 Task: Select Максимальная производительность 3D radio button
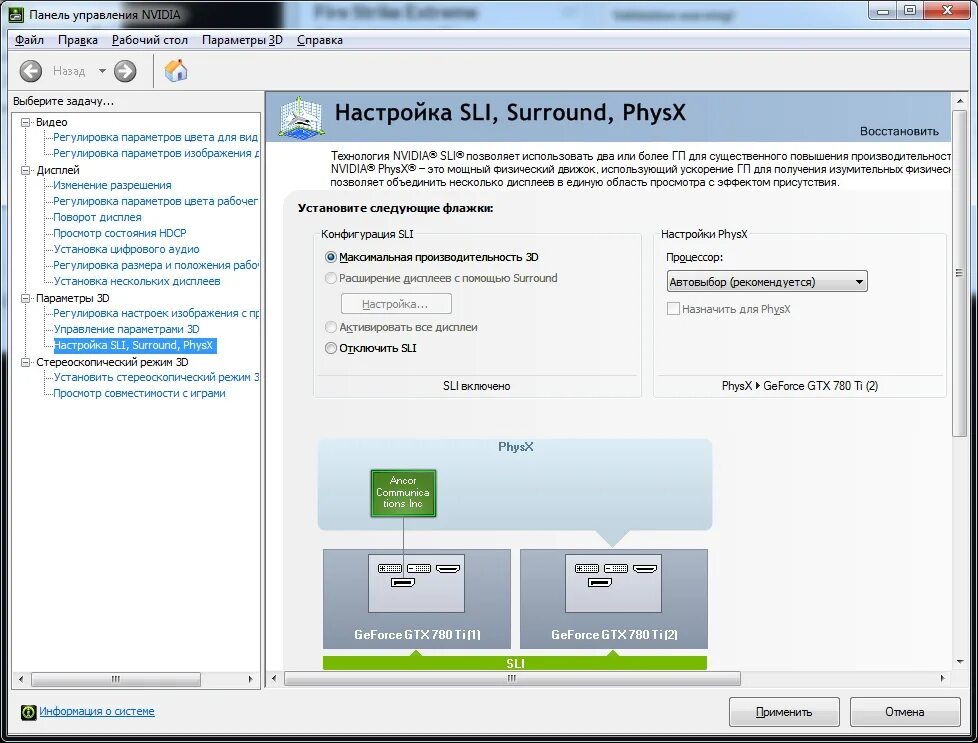tap(331, 257)
